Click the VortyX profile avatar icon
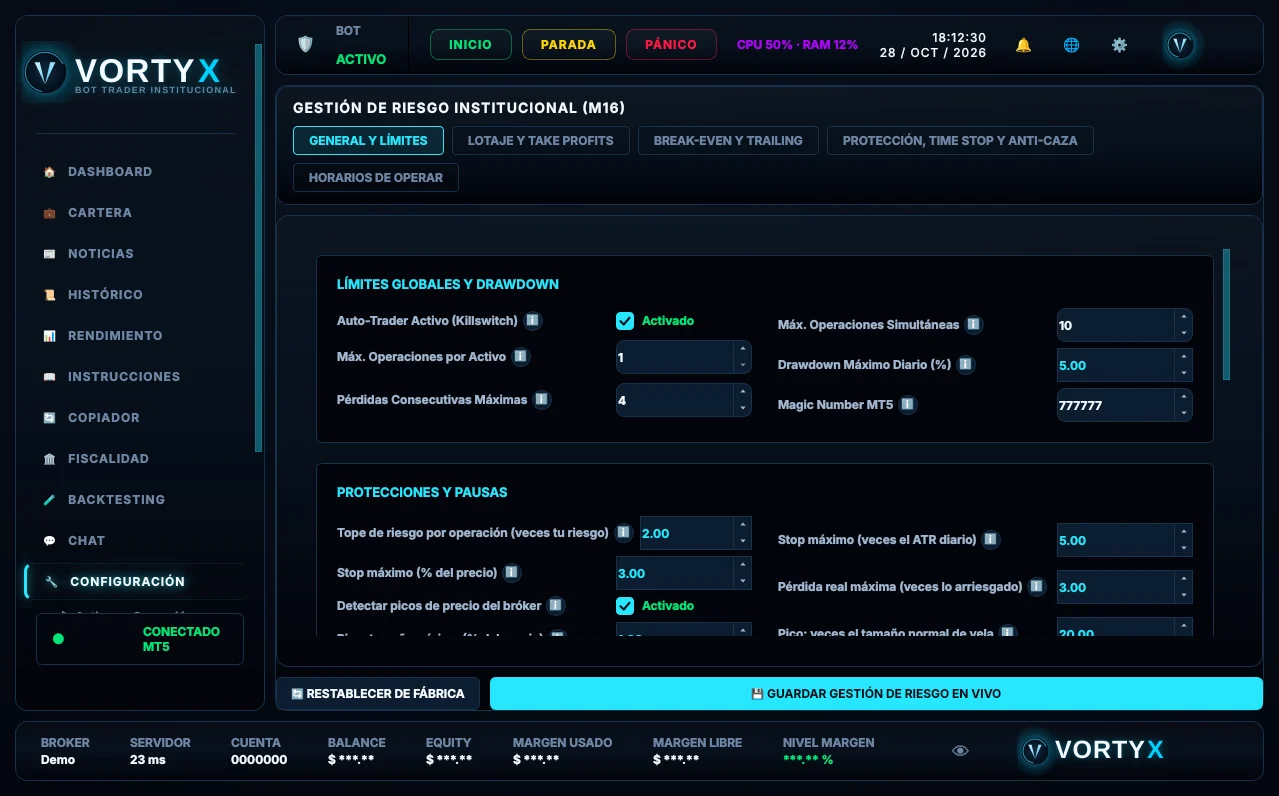The image size is (1279, 796). (x=1180, y=45)
